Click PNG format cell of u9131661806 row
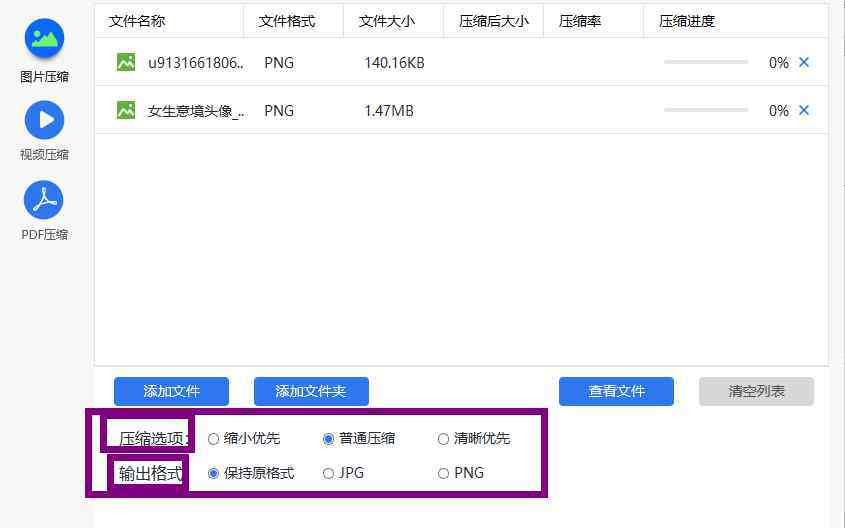This screenshot has width=845, height=528. click(279, 63)
